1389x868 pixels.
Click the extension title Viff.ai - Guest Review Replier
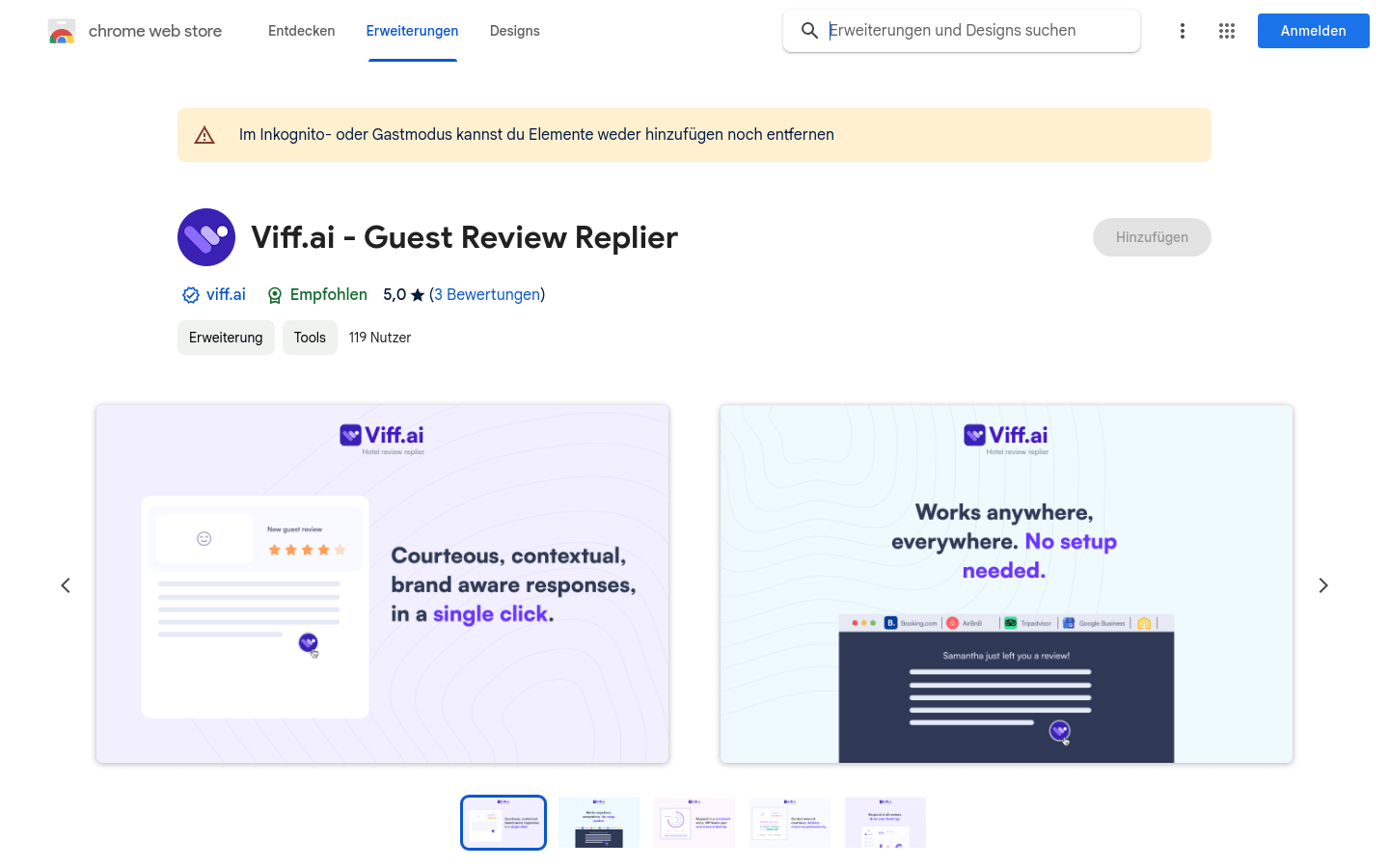465,237
